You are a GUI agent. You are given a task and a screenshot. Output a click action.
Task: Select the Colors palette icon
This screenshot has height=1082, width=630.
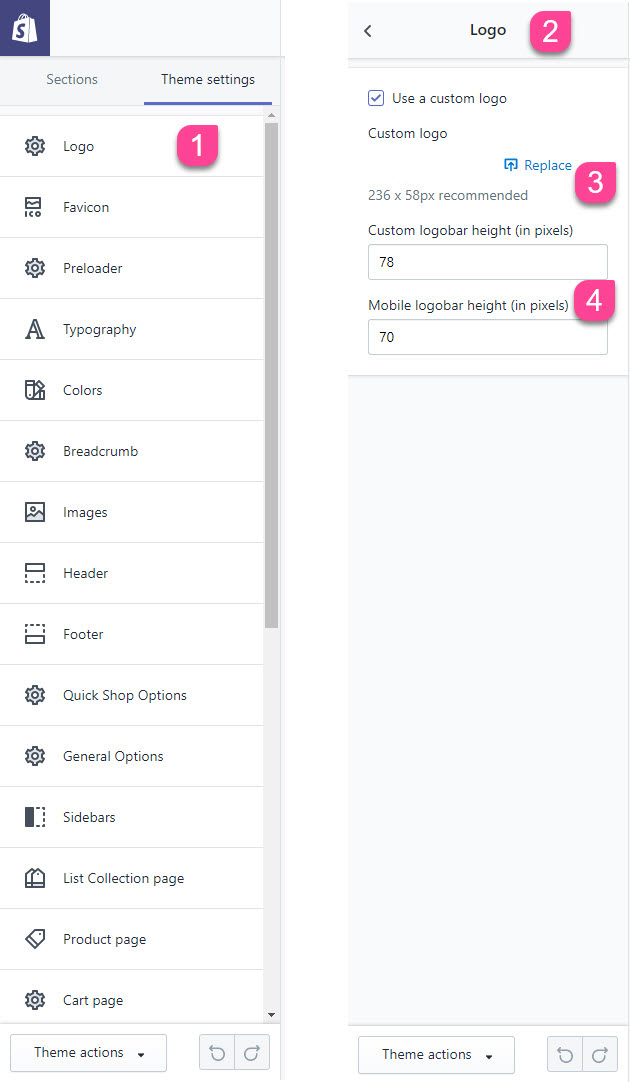[x=35, y=390]
